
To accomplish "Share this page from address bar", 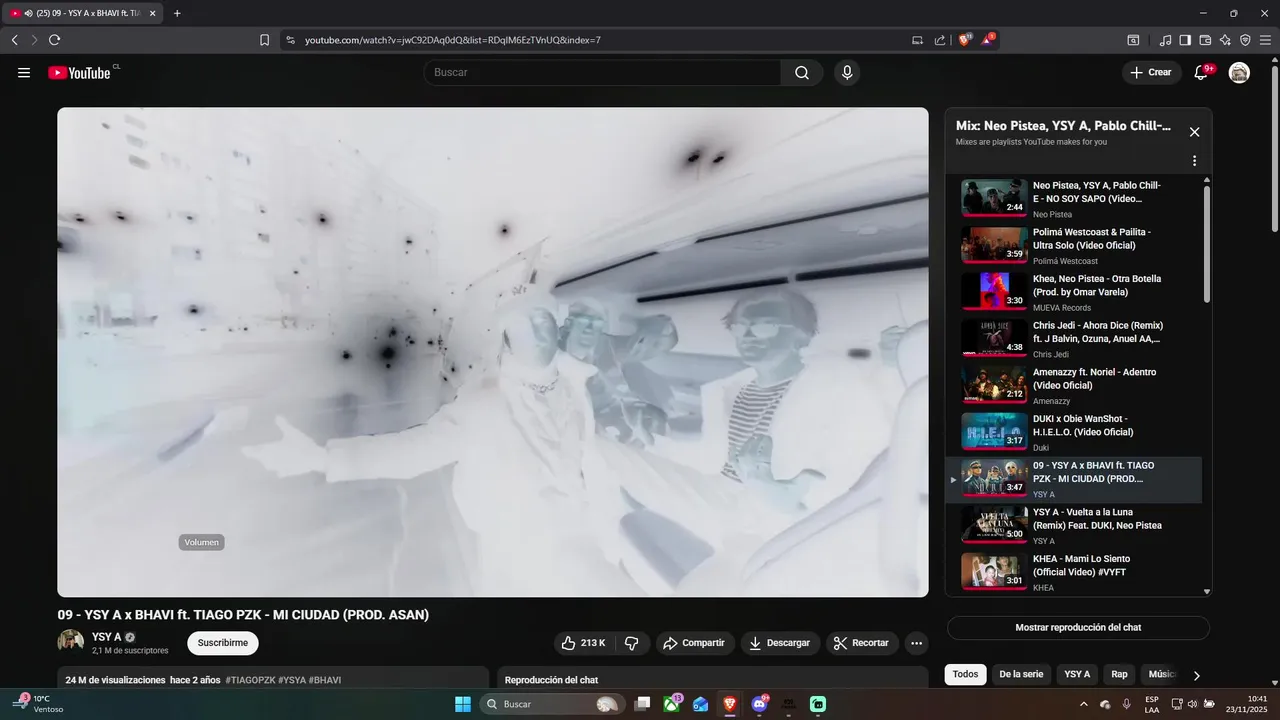I will [x=940, y=40].
